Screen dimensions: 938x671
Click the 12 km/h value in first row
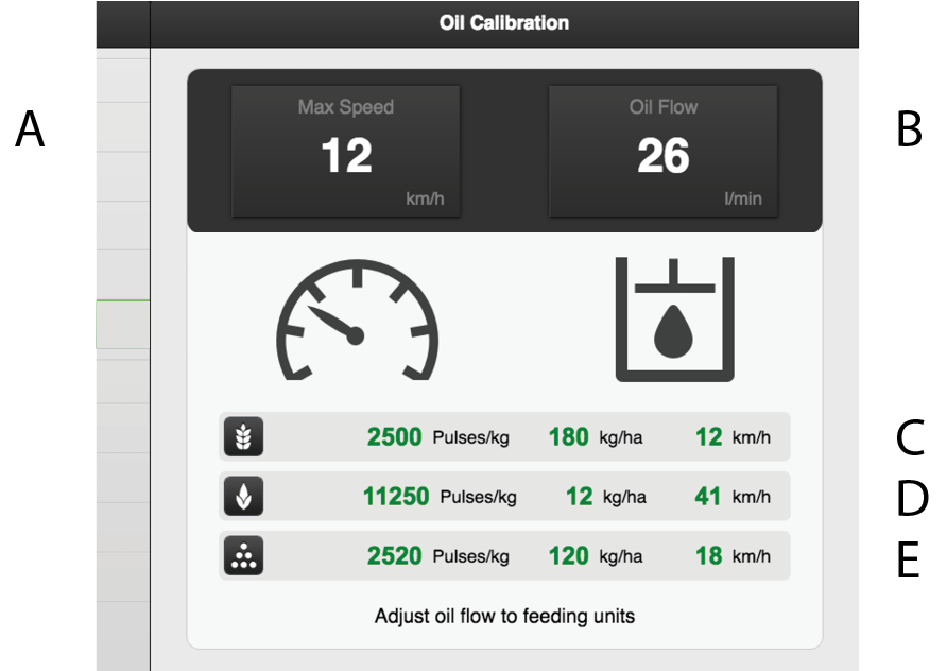pyautogui.click(x=708, y=437)
